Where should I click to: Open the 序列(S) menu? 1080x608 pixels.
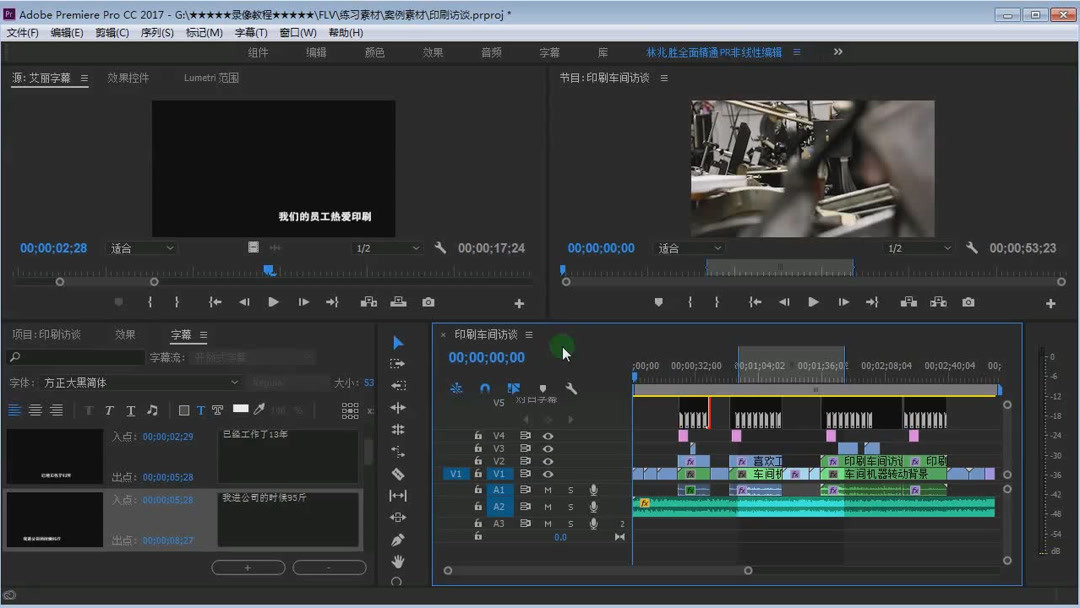pos(157,33)
